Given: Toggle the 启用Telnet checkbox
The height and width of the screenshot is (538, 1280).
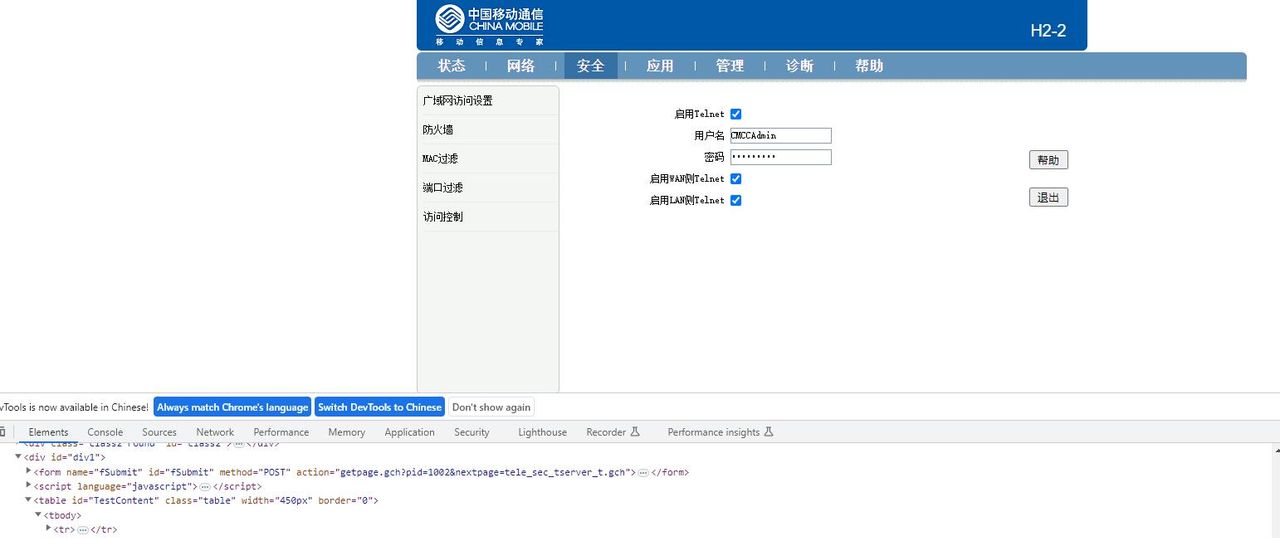Looking at the screenshot, I should (x=736, y=114).
